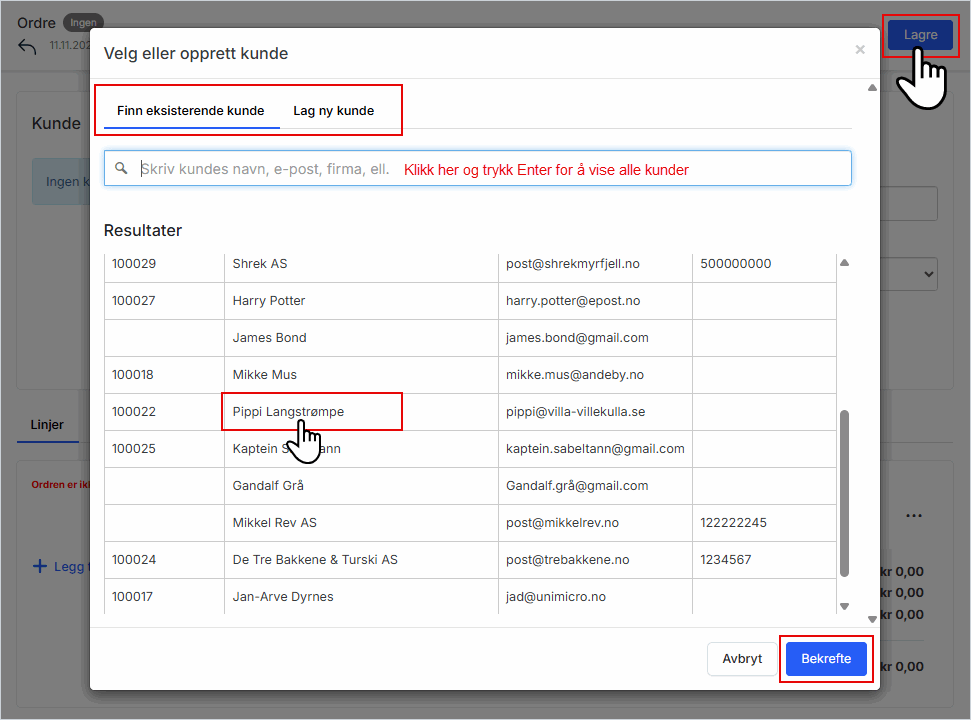Viewport: 971px width, 720px height.
Task: Focus the customer search input field
Action: point(265,169)
